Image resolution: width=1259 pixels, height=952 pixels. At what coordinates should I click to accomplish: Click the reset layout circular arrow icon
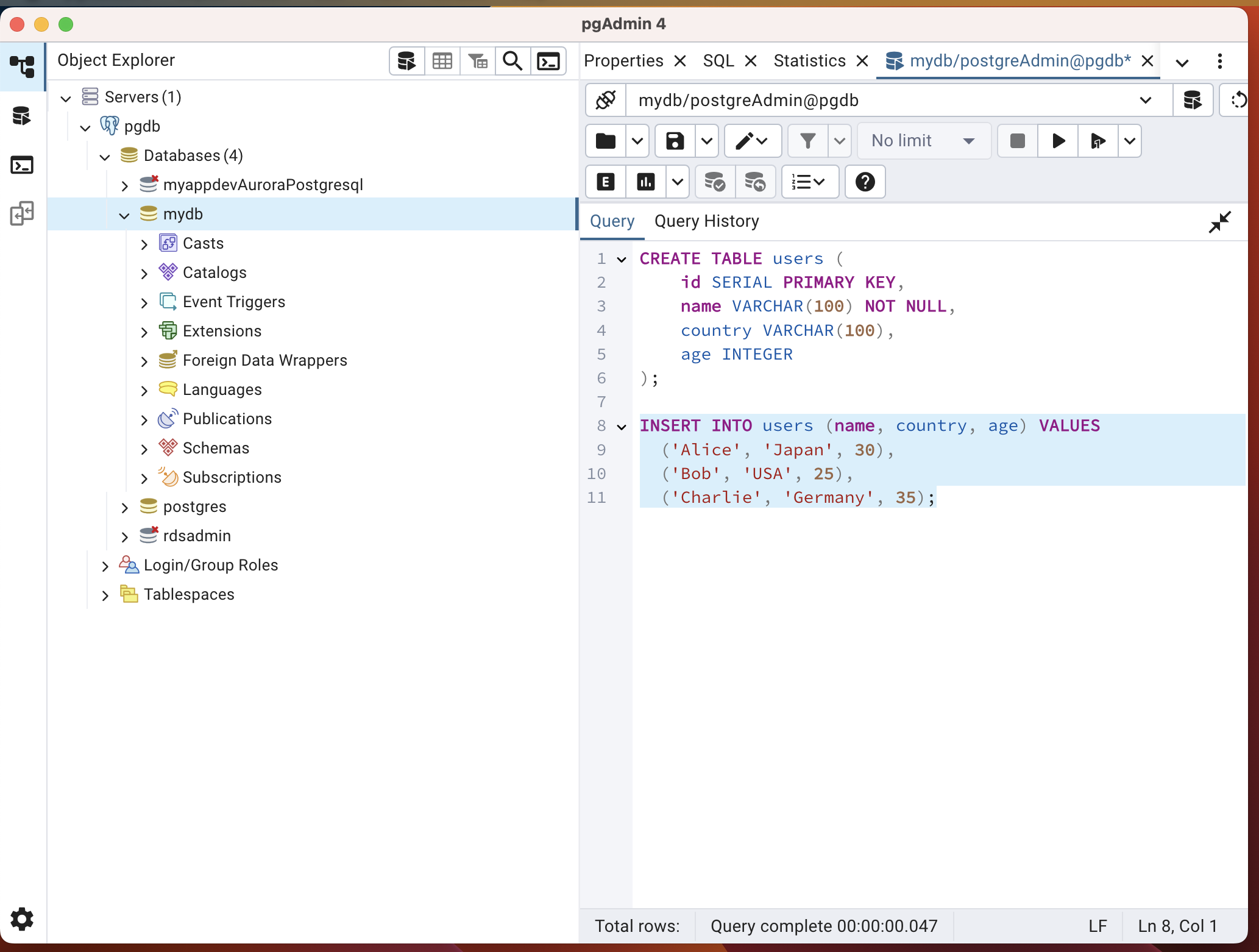pos(1238,100)
